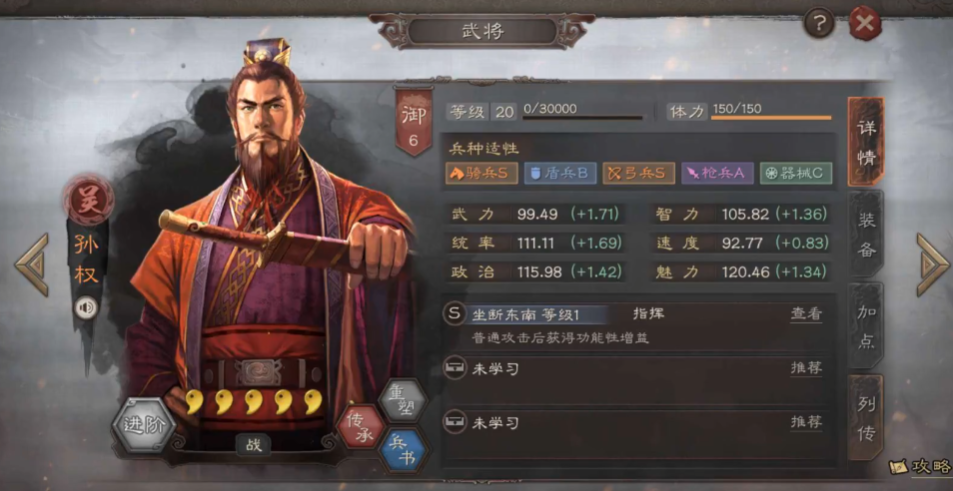Click 推荐 on first unlearned skill slot
The image size is (953, 491).
(806, 368)
